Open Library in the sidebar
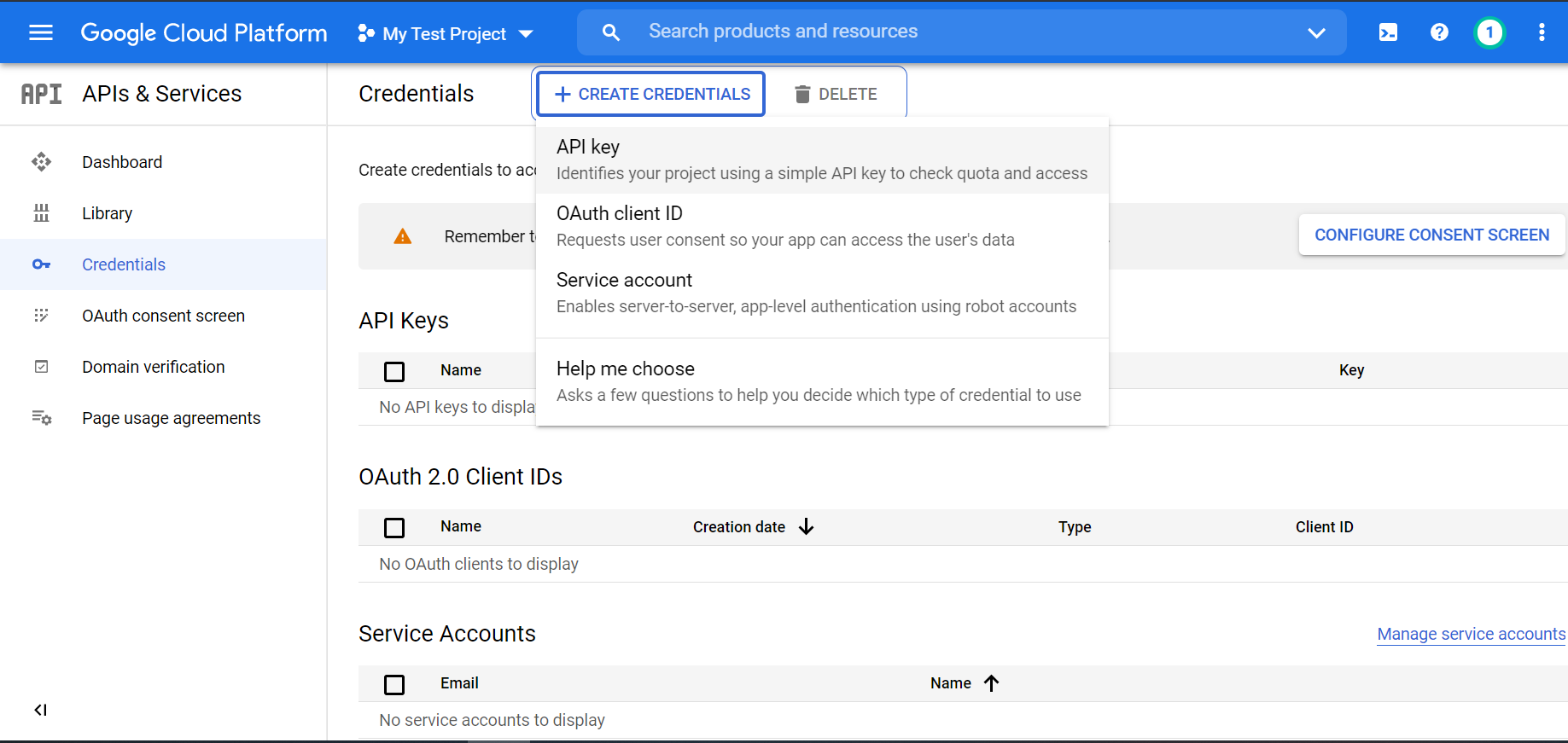 pos(163,213)
